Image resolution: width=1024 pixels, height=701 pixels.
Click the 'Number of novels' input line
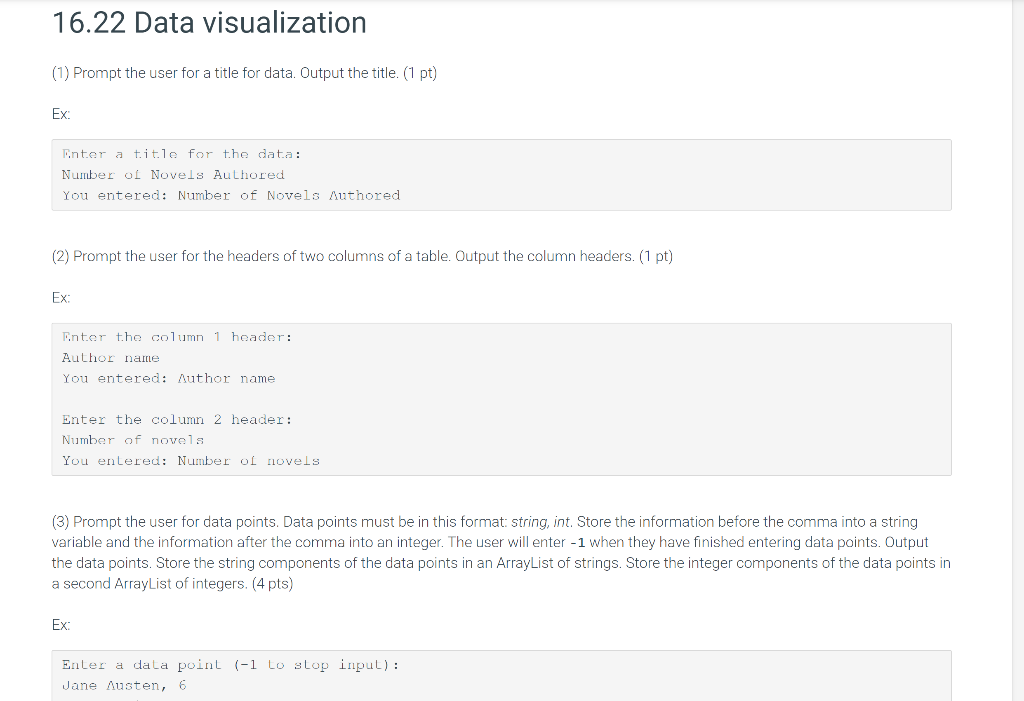pos(133,440)
